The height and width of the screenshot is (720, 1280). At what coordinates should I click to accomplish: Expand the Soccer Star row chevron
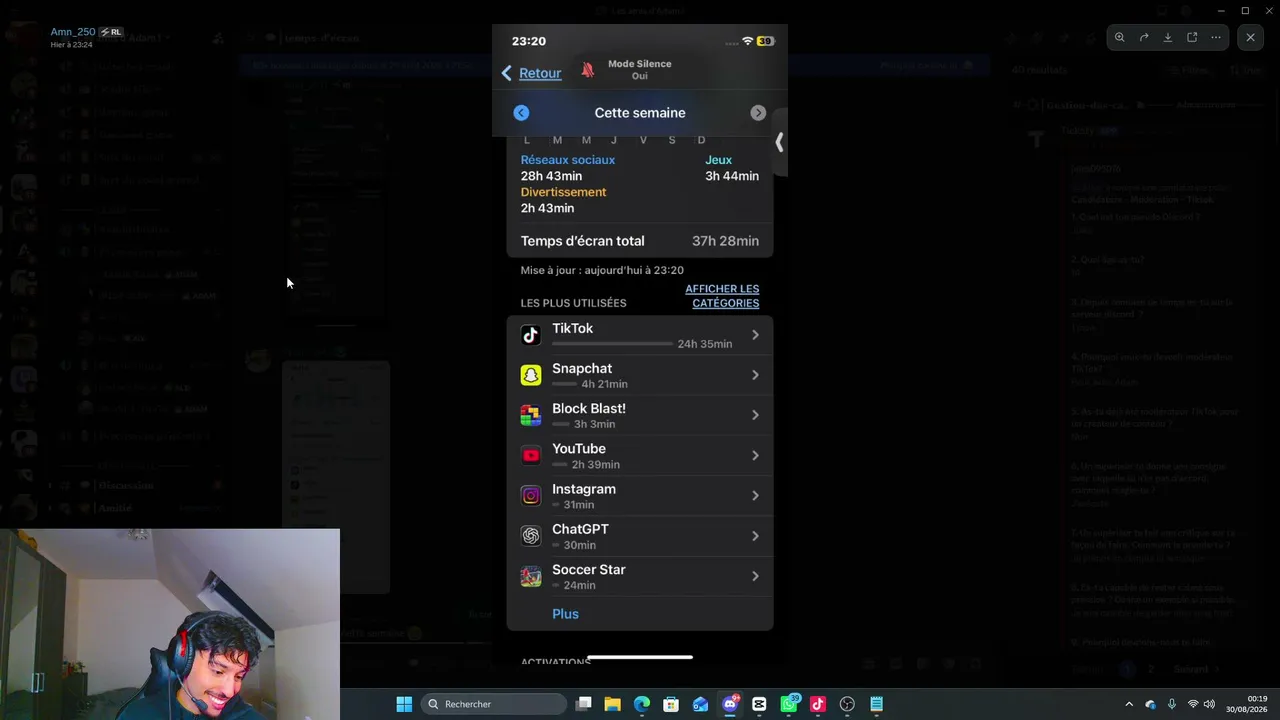click(755, 576)
